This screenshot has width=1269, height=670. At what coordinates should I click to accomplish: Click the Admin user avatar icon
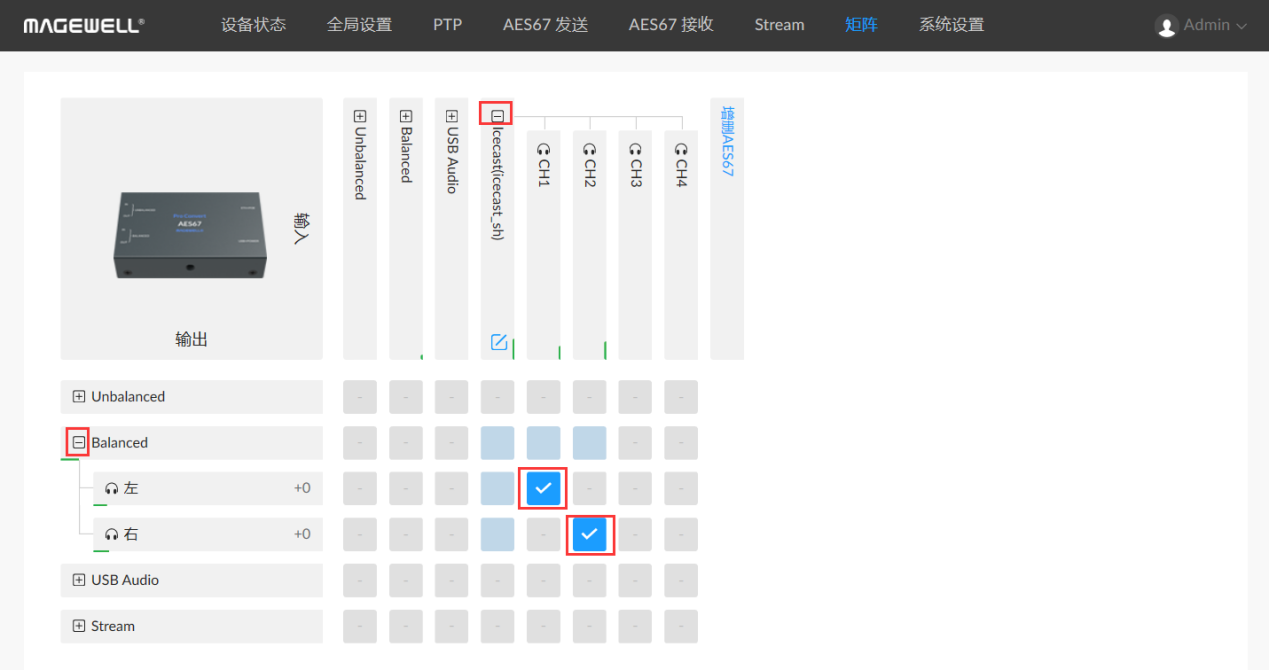(1166, 26)
